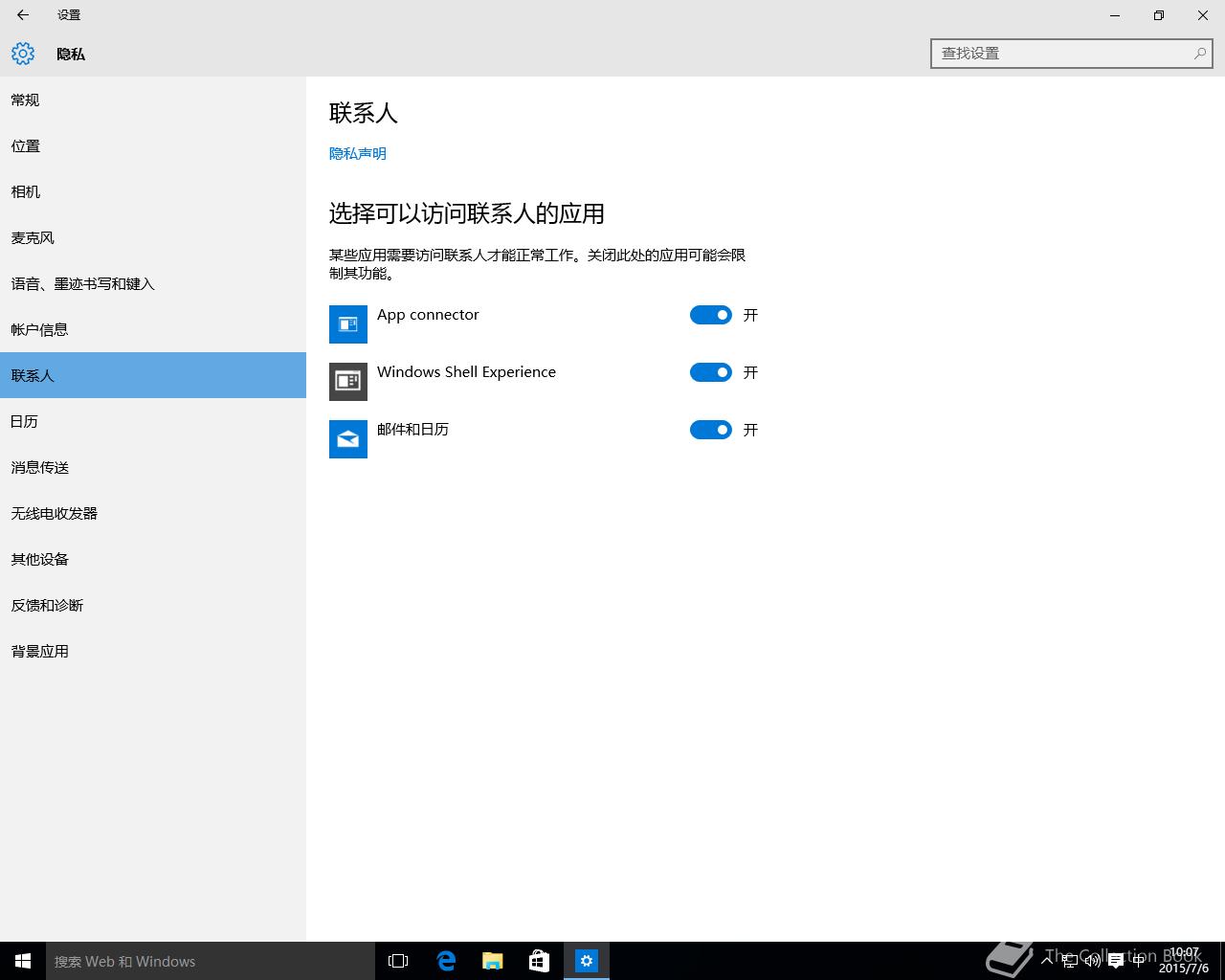Click the 邮件和日历 mail icon
This screenshot has width=1225, height=980.
point(348,439)
